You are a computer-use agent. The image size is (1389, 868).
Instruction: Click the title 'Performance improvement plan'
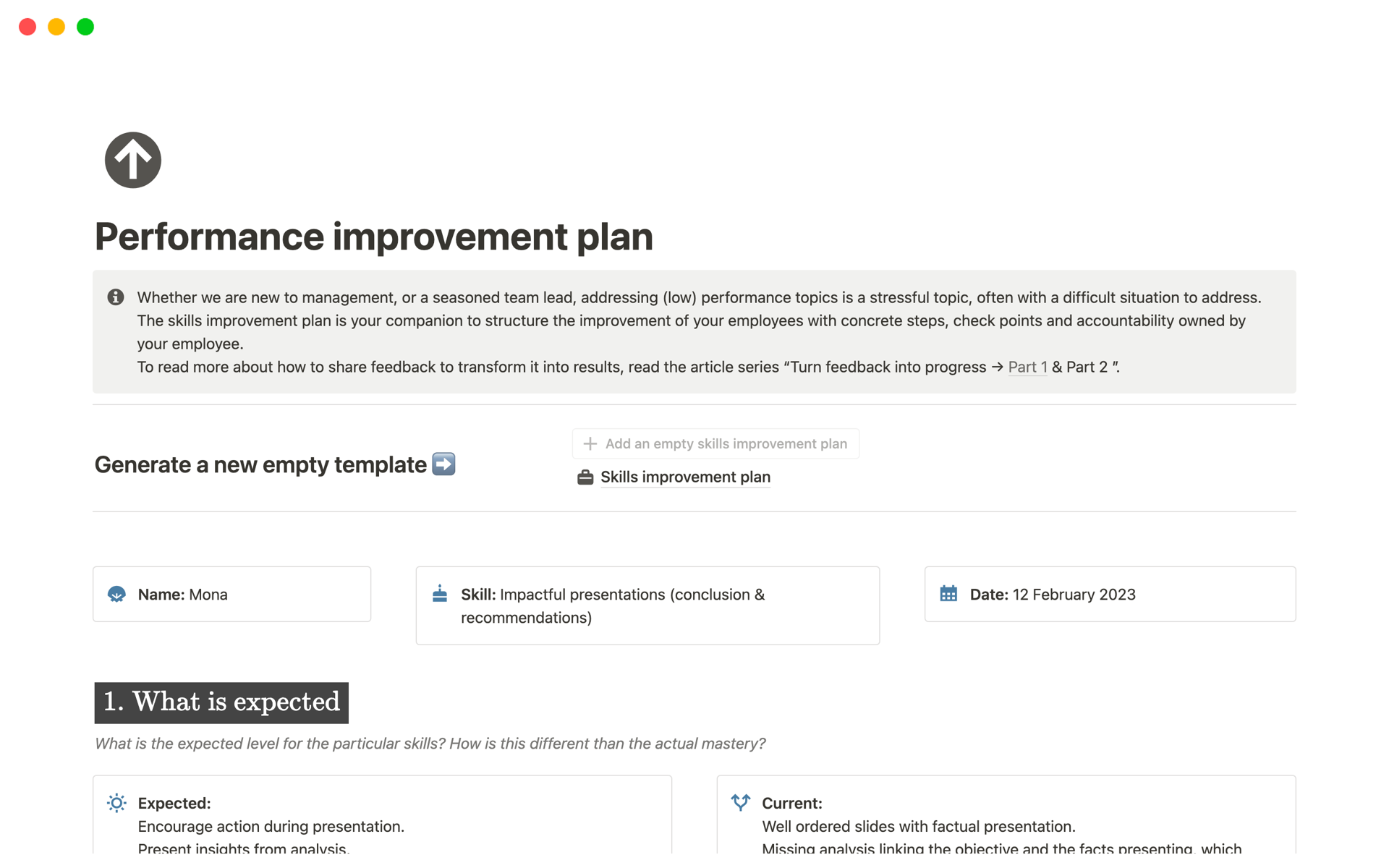(x=374, y=237)
